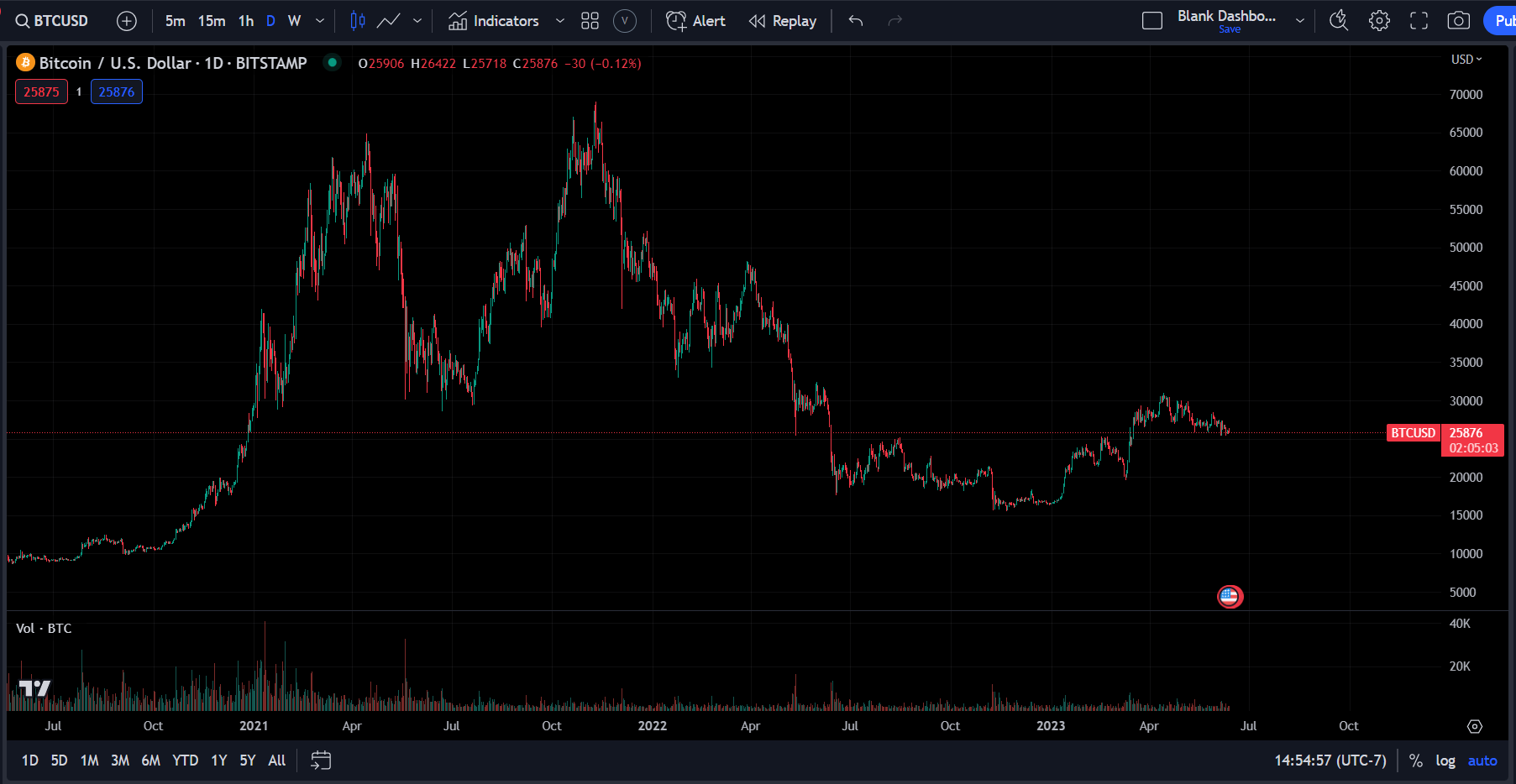The width and height of the screenshot is (1516, 784).
Task: Open chart settings gear icon
Action: point(1379,21)
